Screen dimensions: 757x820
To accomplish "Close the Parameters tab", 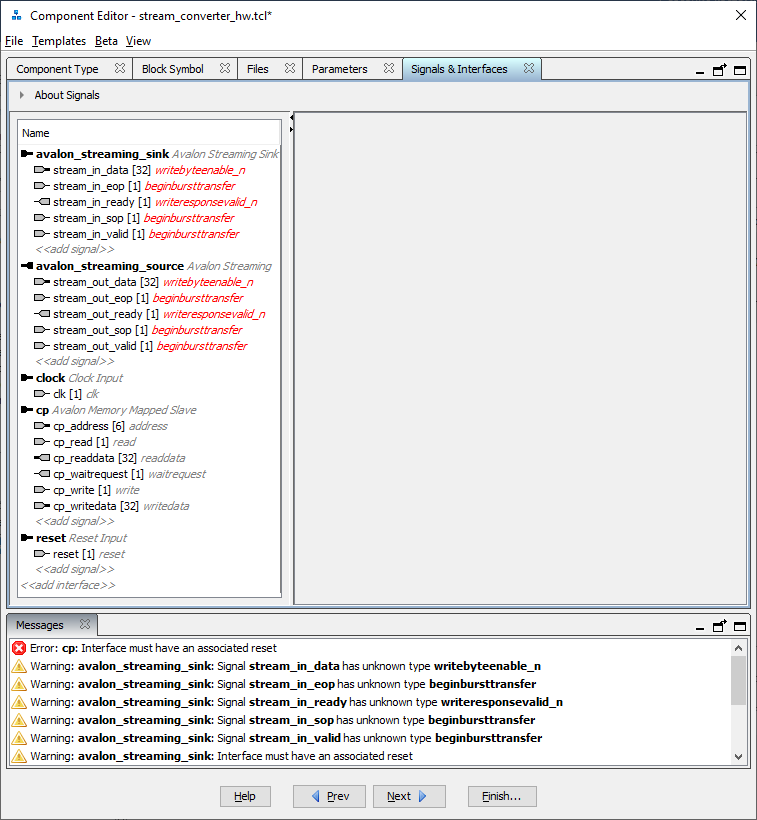I will point(389,69).
